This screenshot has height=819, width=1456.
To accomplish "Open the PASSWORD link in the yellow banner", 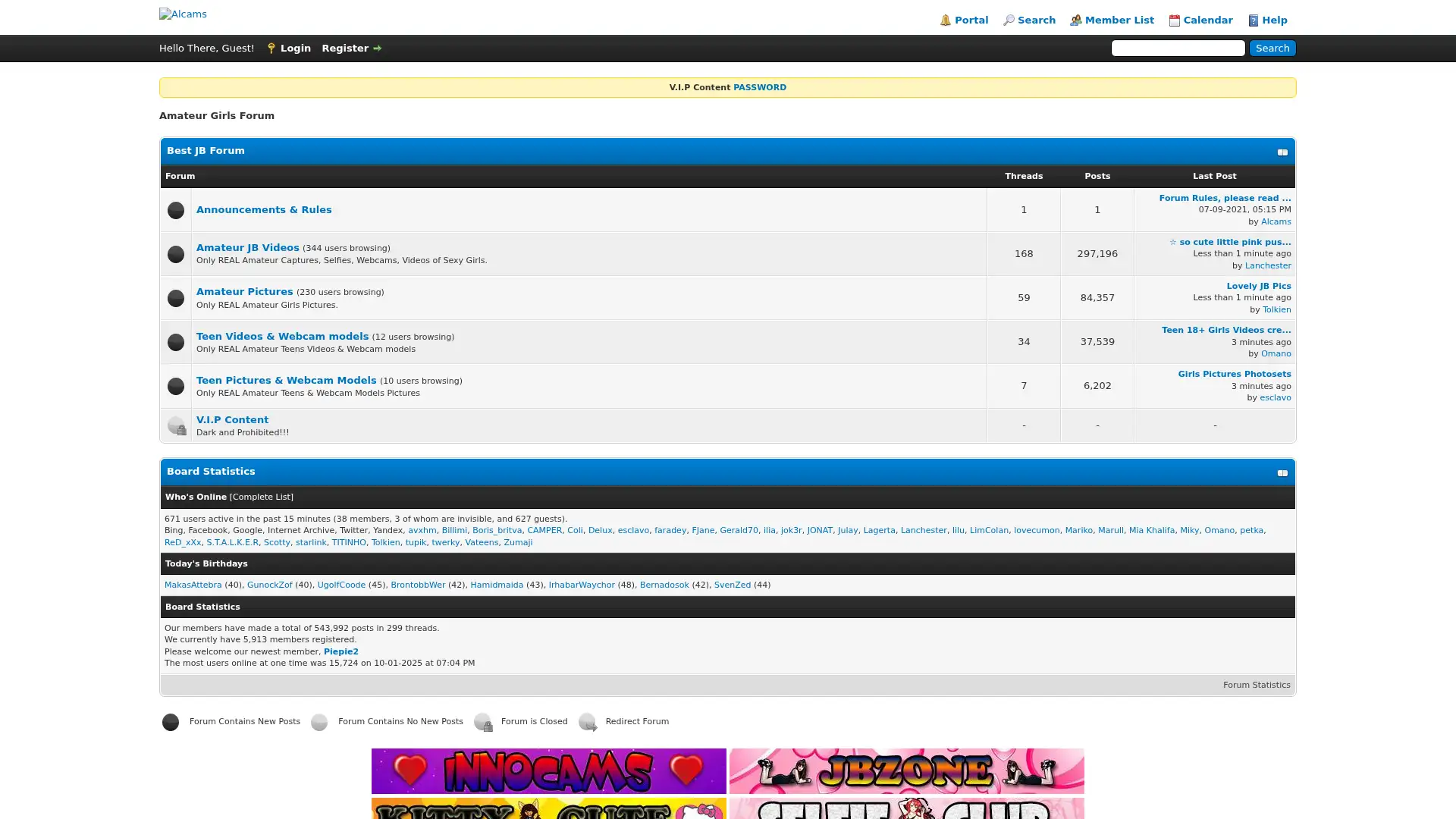I will pos(758,87).
